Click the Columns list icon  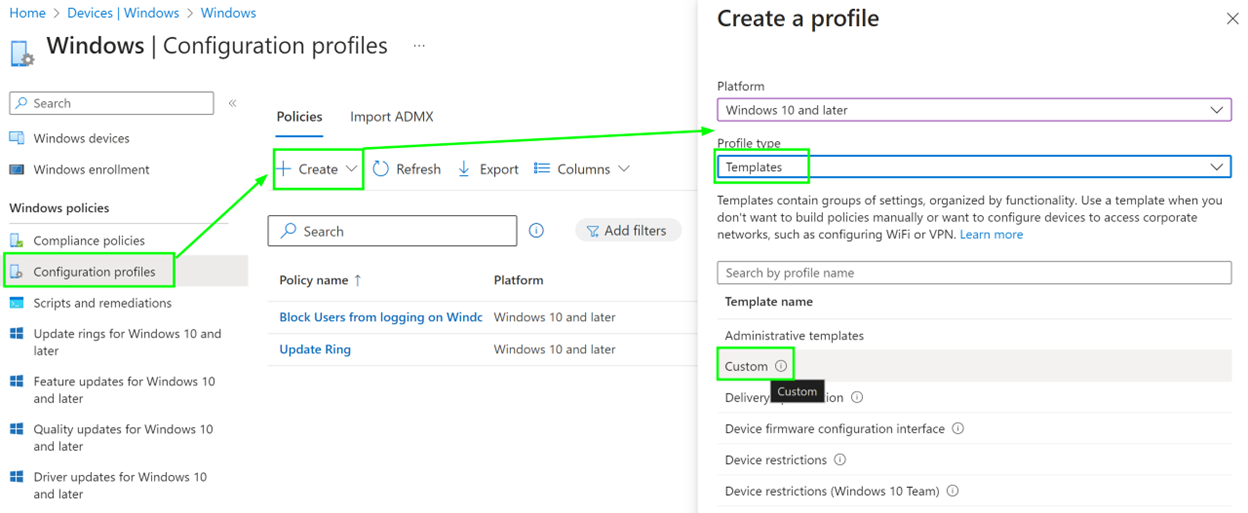542,169
